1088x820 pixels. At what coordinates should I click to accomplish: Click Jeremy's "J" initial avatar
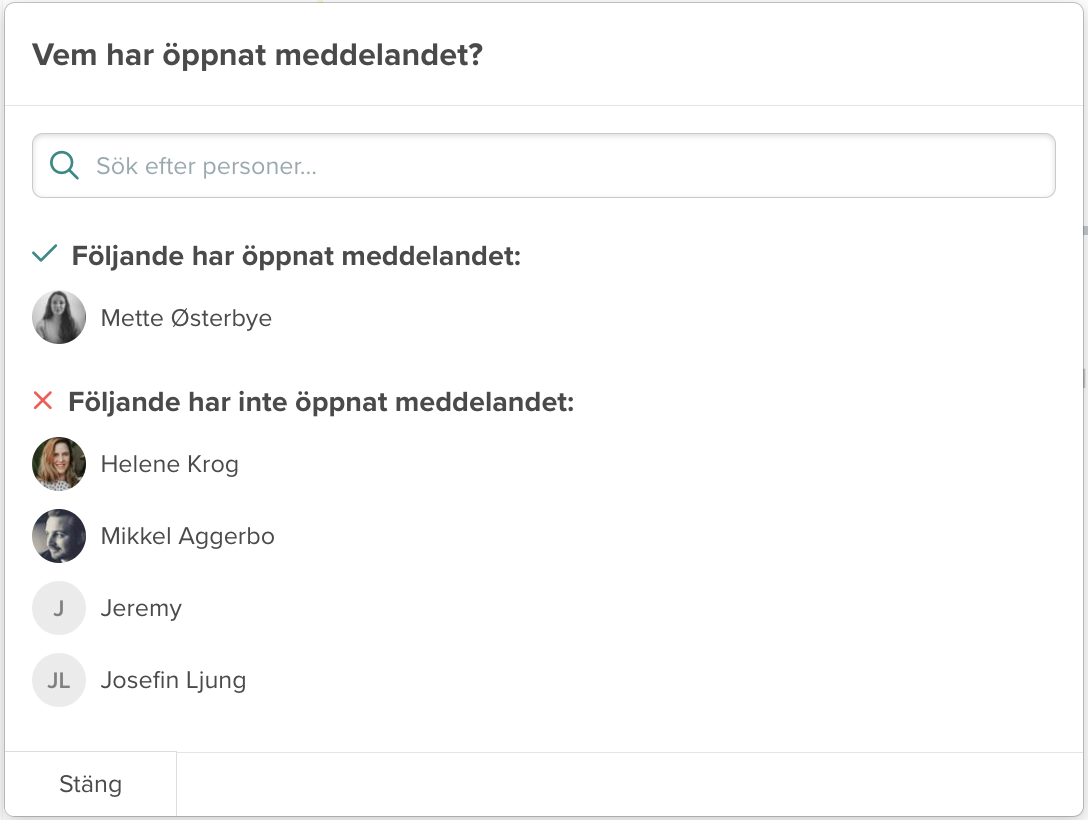(59, 608)
